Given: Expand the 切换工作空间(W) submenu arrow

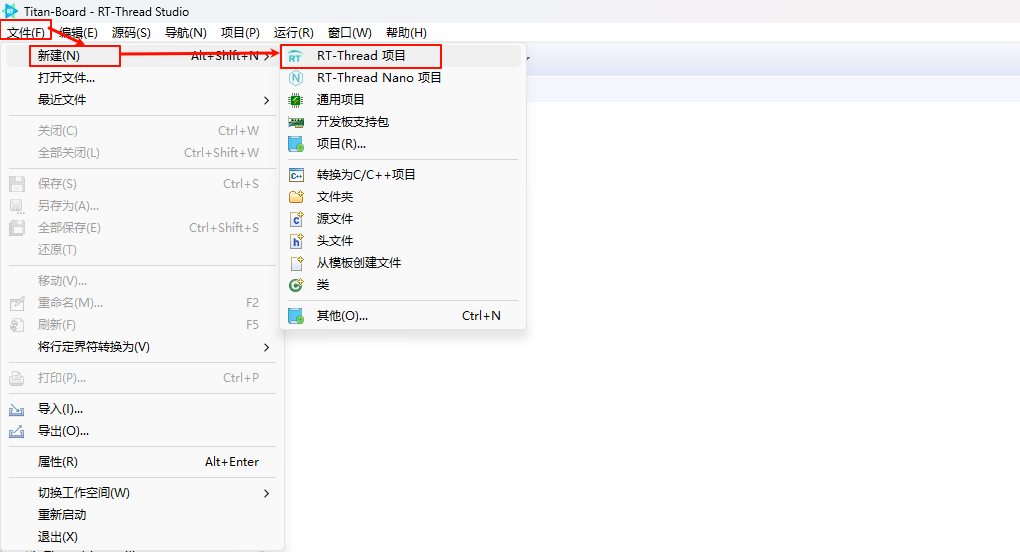Looking at the screenshot, I should pos(266,493).
